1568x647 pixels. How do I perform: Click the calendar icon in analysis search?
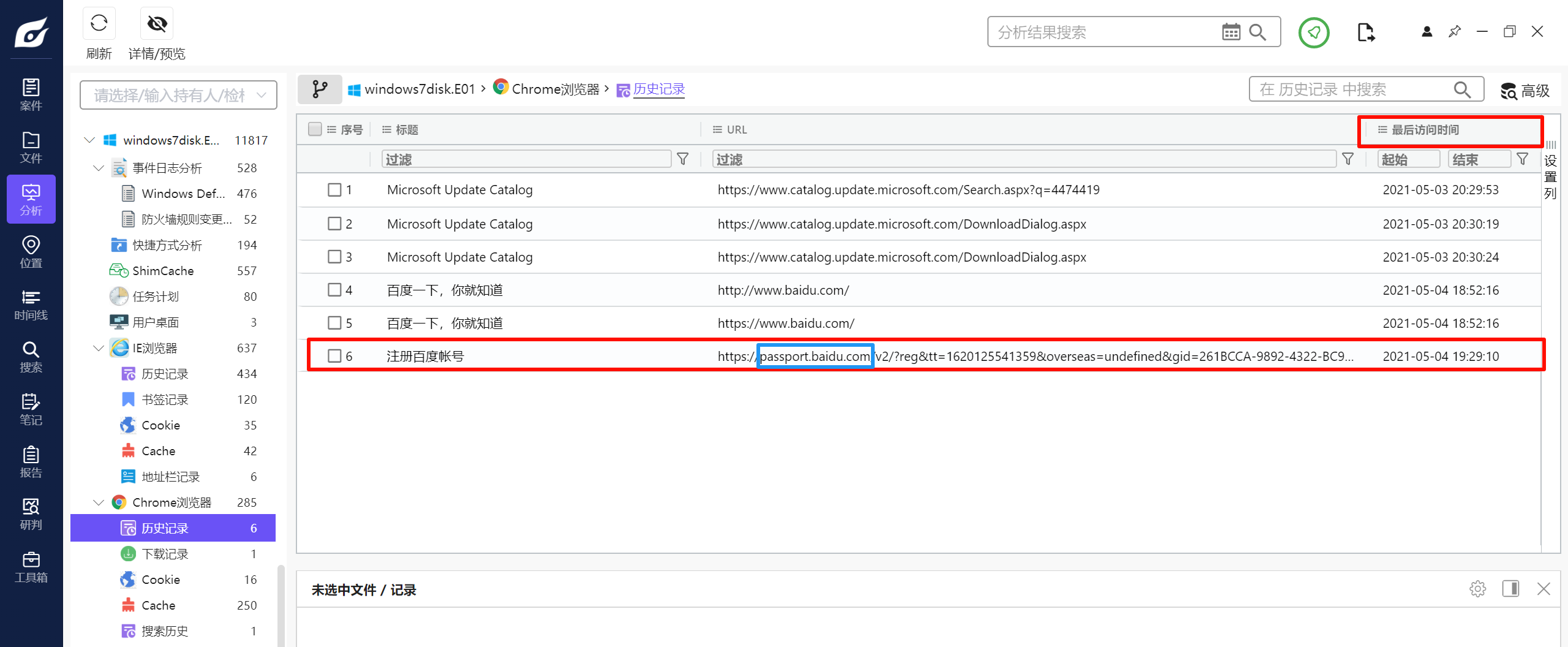click(1231, 32)
